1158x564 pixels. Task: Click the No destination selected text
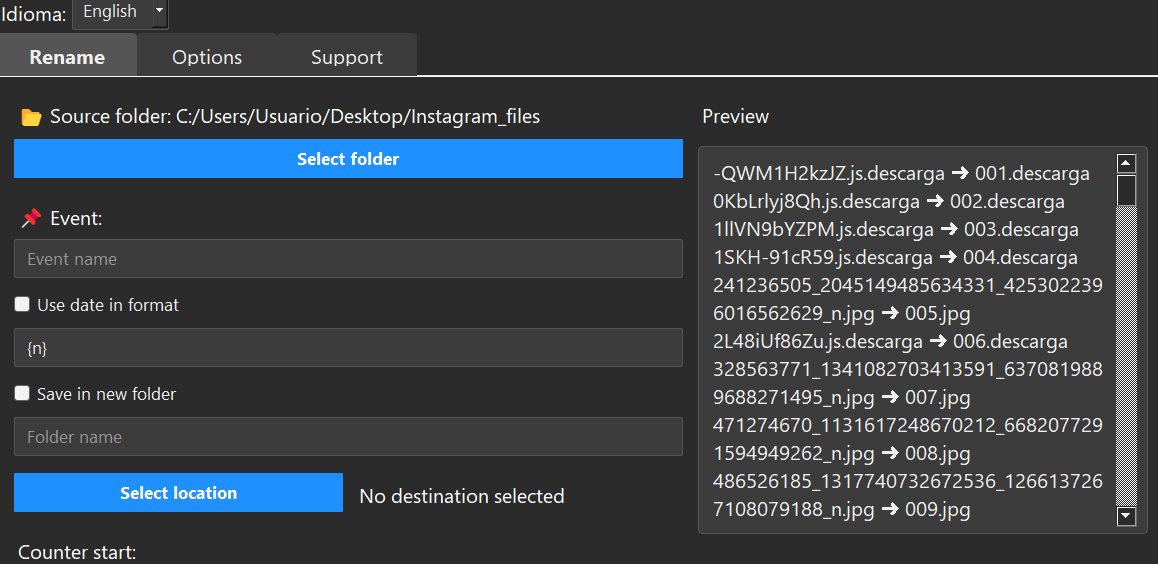(x=461, y=496)
